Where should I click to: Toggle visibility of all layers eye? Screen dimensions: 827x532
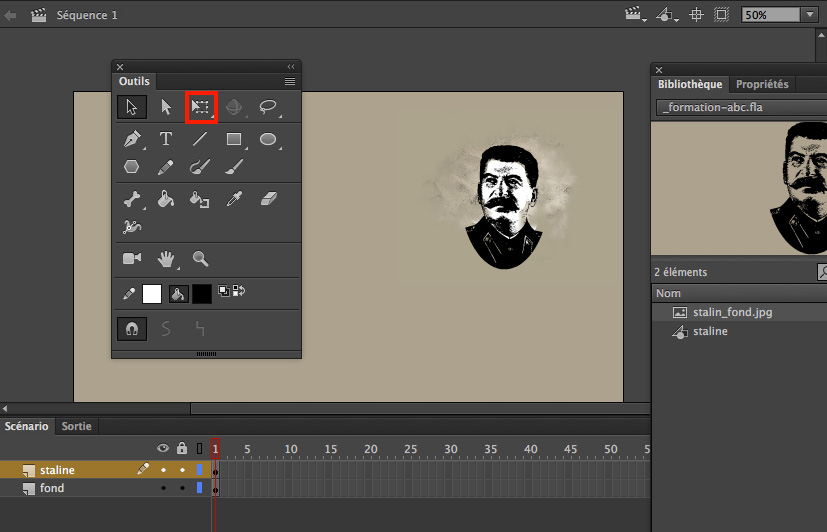[163, 448]
